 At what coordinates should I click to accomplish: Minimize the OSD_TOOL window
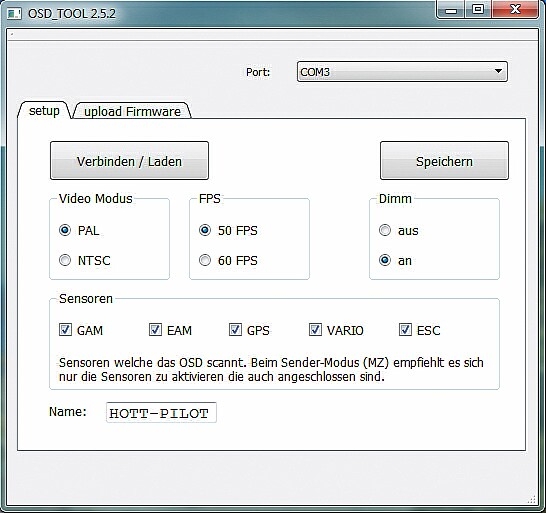(451, 10)
